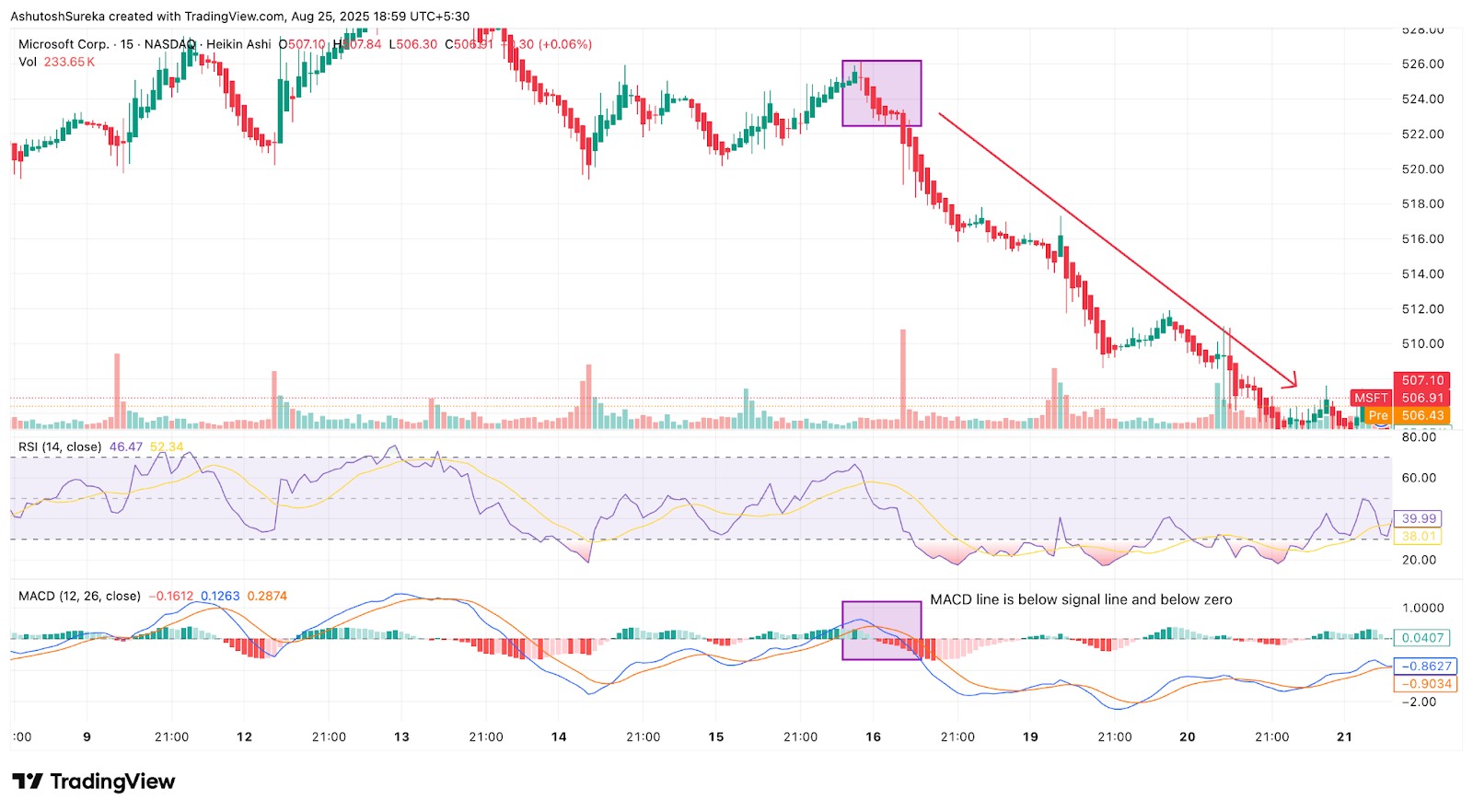
Task: Click the blue −0.8627 MACD value tag
Action: tap(1426, 666)
